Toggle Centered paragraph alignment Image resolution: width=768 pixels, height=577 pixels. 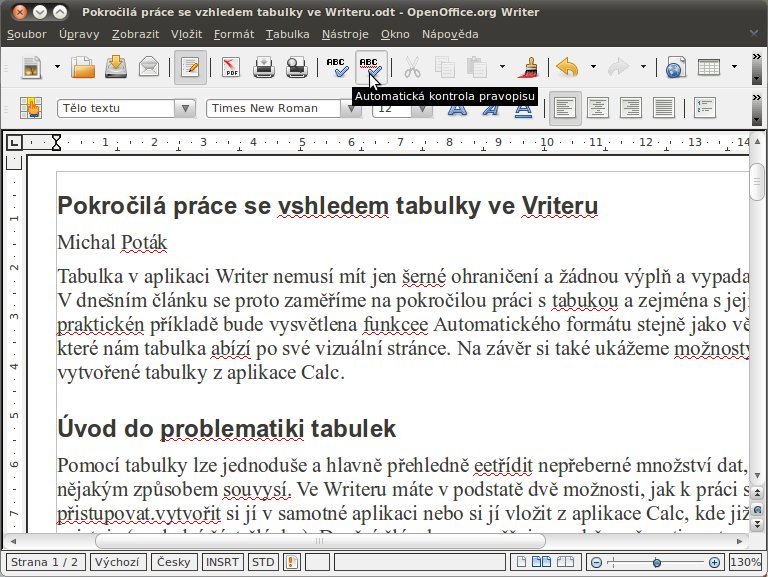[598, 108]
